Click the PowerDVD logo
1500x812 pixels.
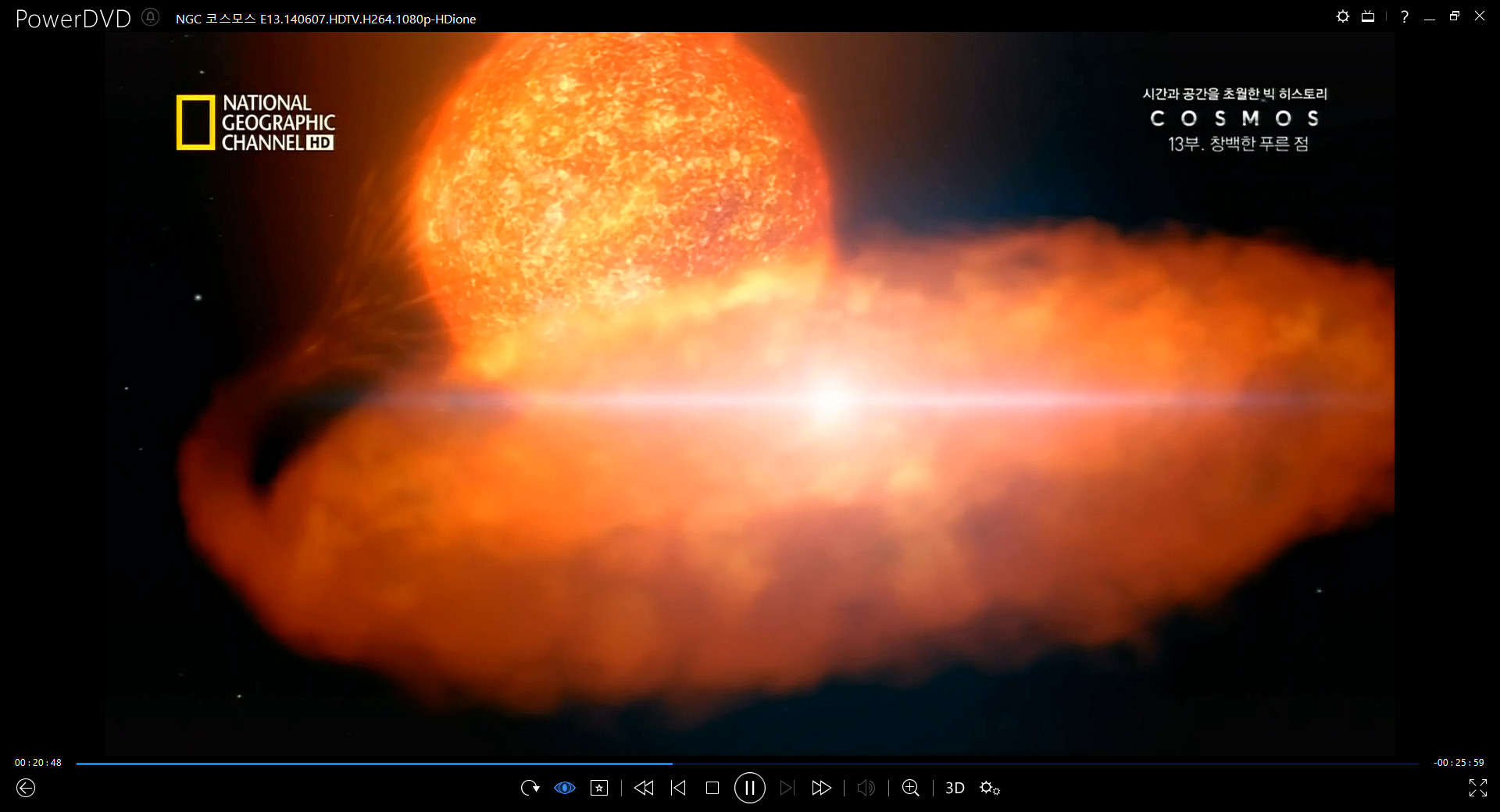point(73,19)
